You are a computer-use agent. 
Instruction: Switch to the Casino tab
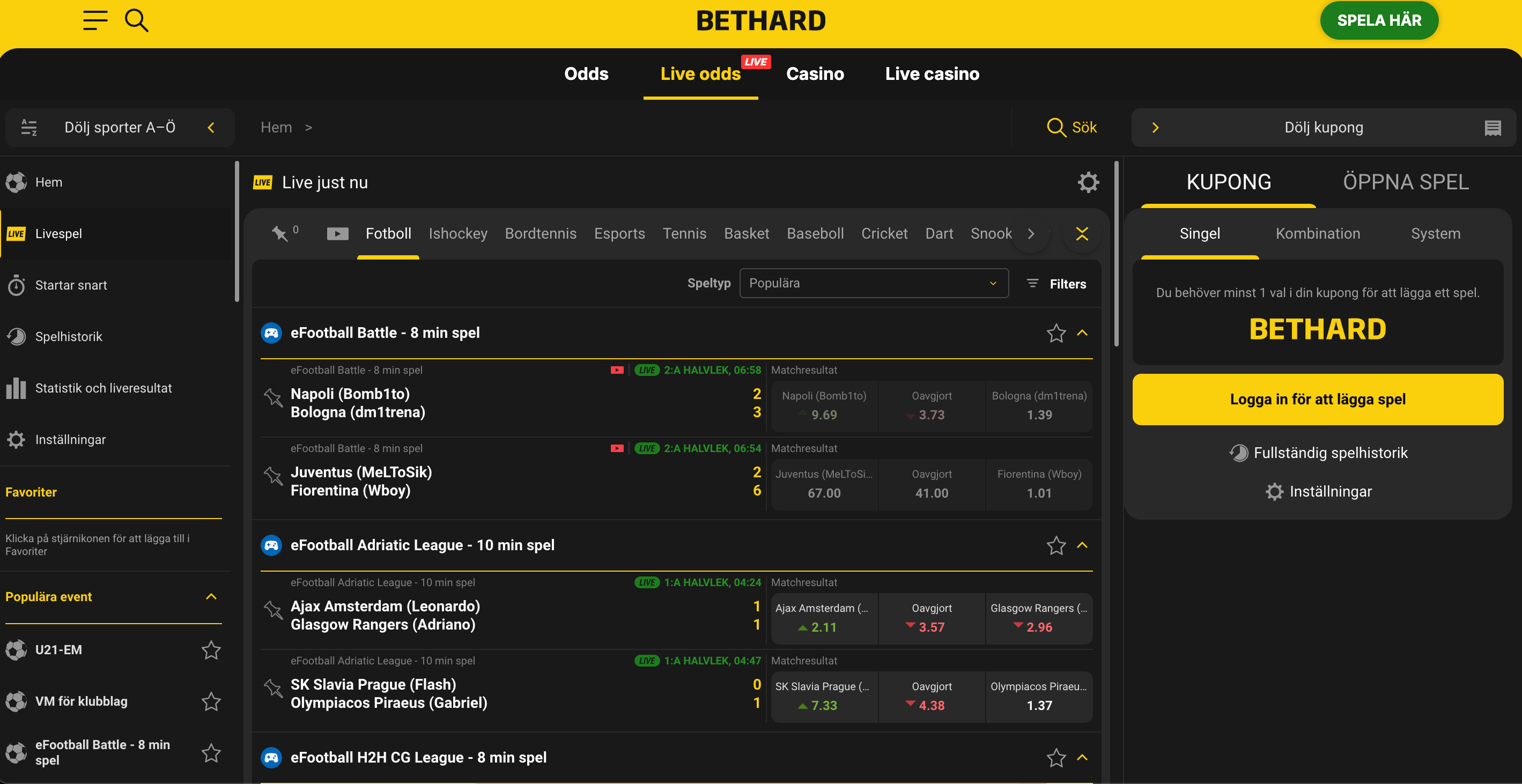tap(815, 74)
